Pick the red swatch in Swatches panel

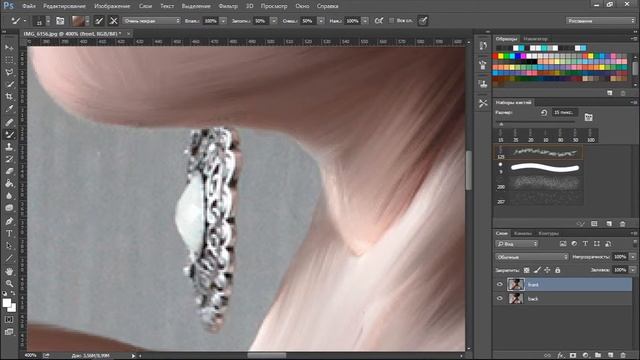pyautogui.click(x=496, y=56)
